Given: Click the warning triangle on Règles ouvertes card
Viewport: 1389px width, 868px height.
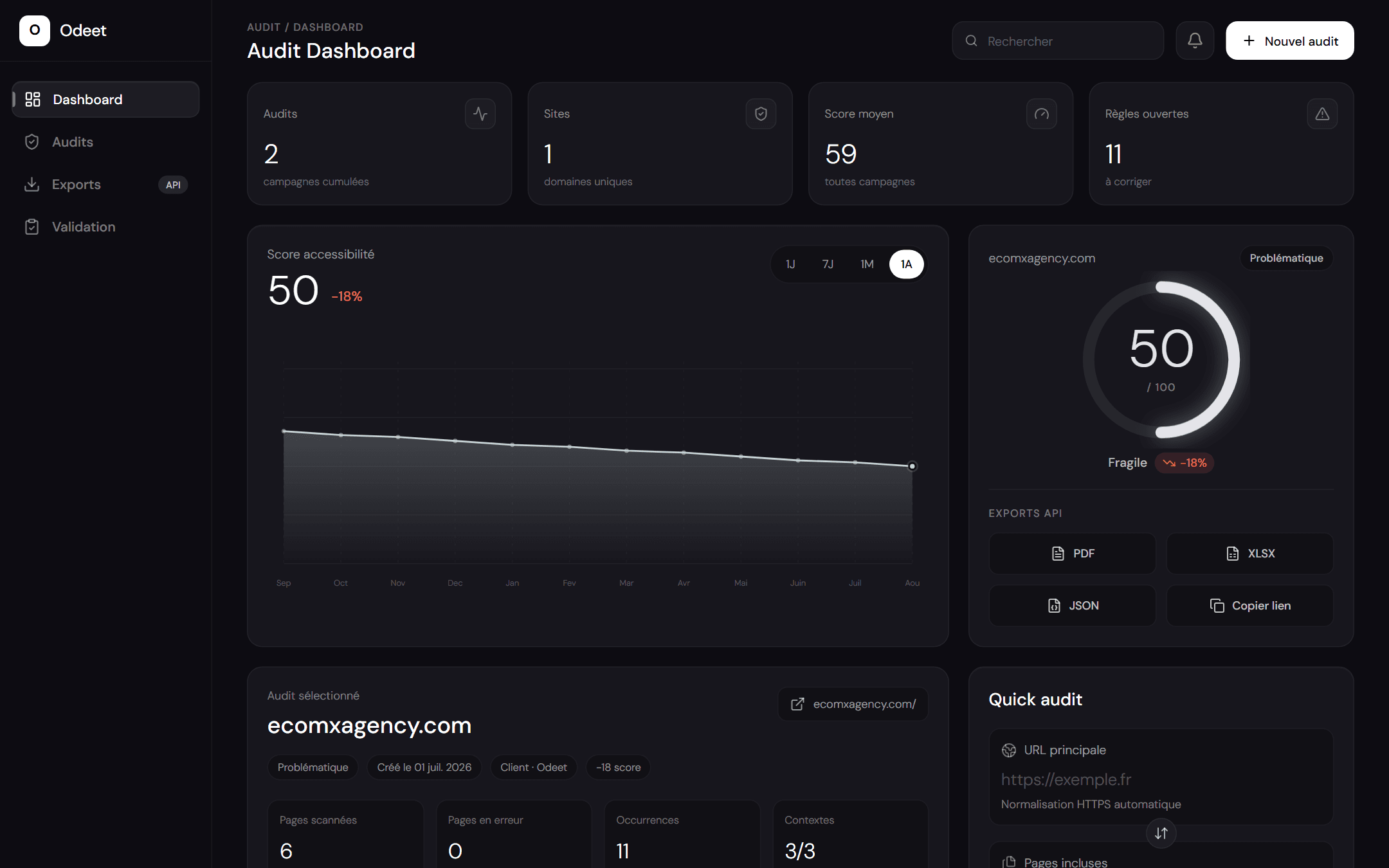Looking at the screenshot, I should [x=1322, y=114].
